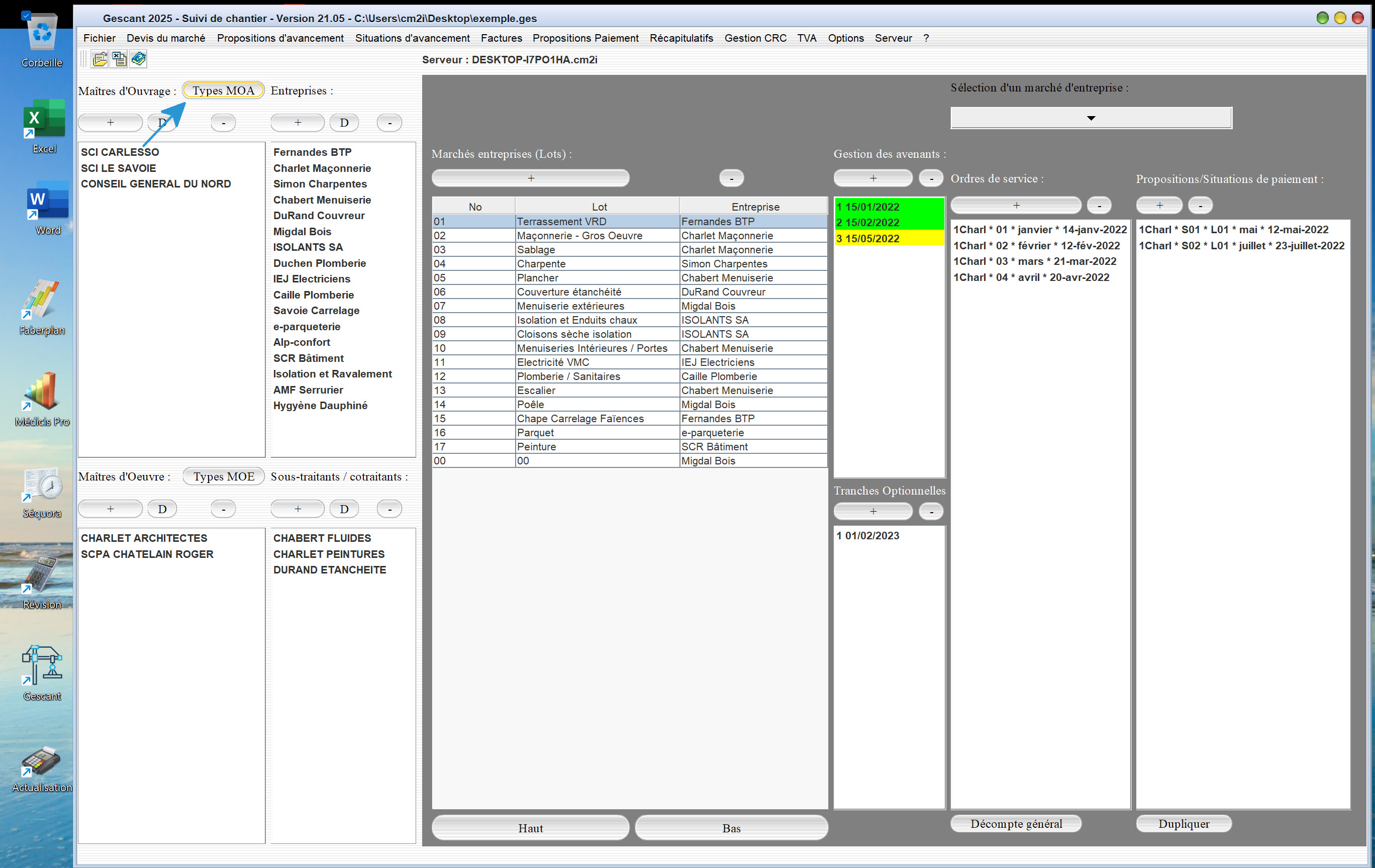
Task: Open the Situations d'avancement menu
Action: (x=412, y=38)
